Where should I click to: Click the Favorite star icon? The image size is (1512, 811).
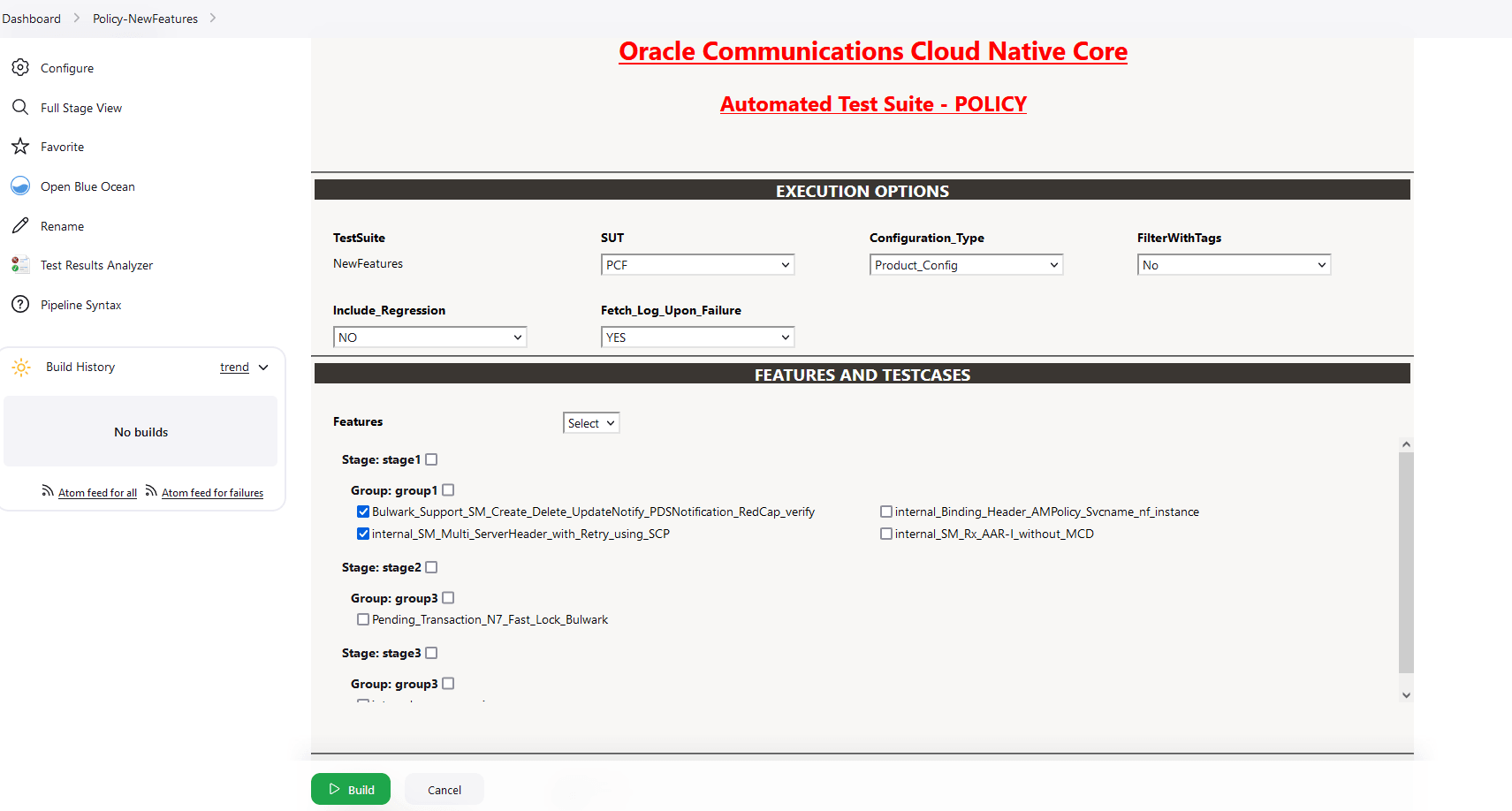(x=20, y=147)
